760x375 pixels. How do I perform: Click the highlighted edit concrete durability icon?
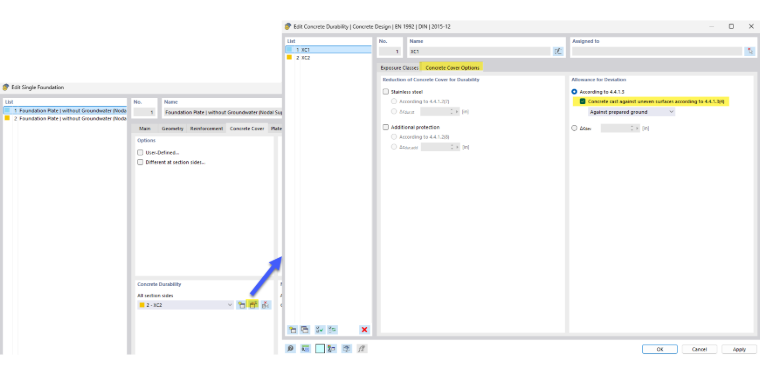point(253,305)
